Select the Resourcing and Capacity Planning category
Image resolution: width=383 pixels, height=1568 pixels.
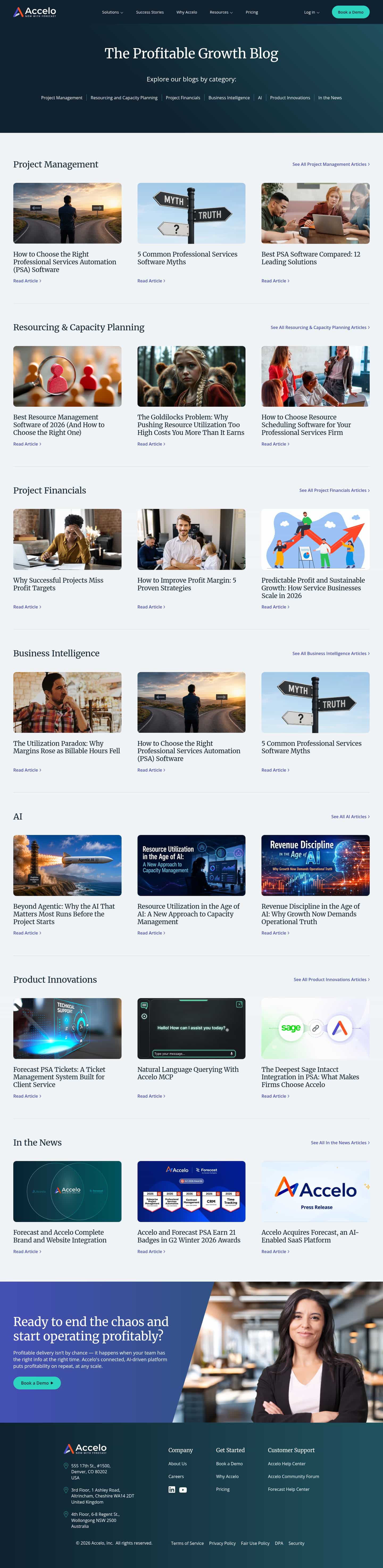click(x=124, y=97)
